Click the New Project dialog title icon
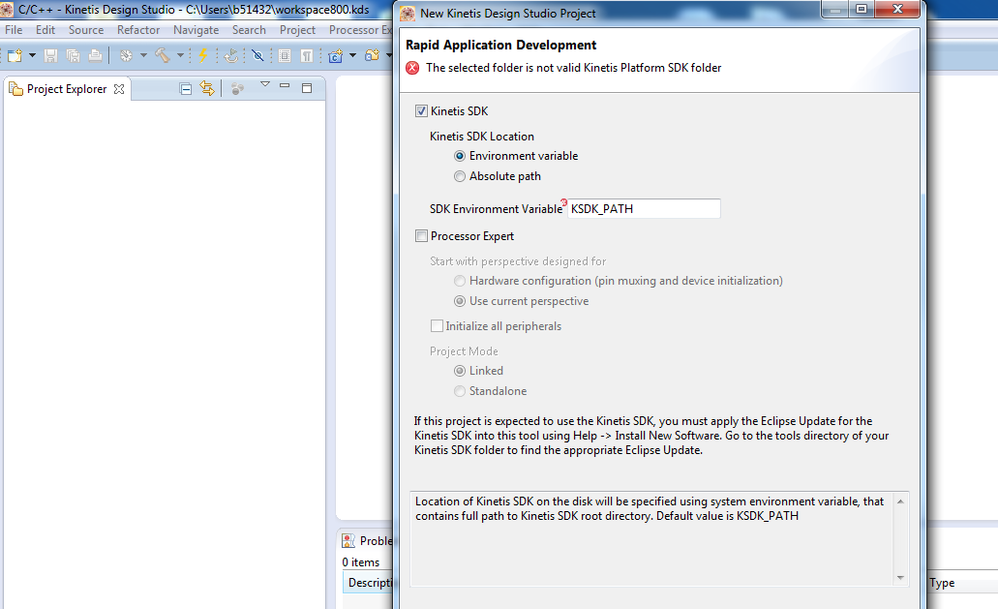This screenshot has height=609, width=998. (407, 13)
